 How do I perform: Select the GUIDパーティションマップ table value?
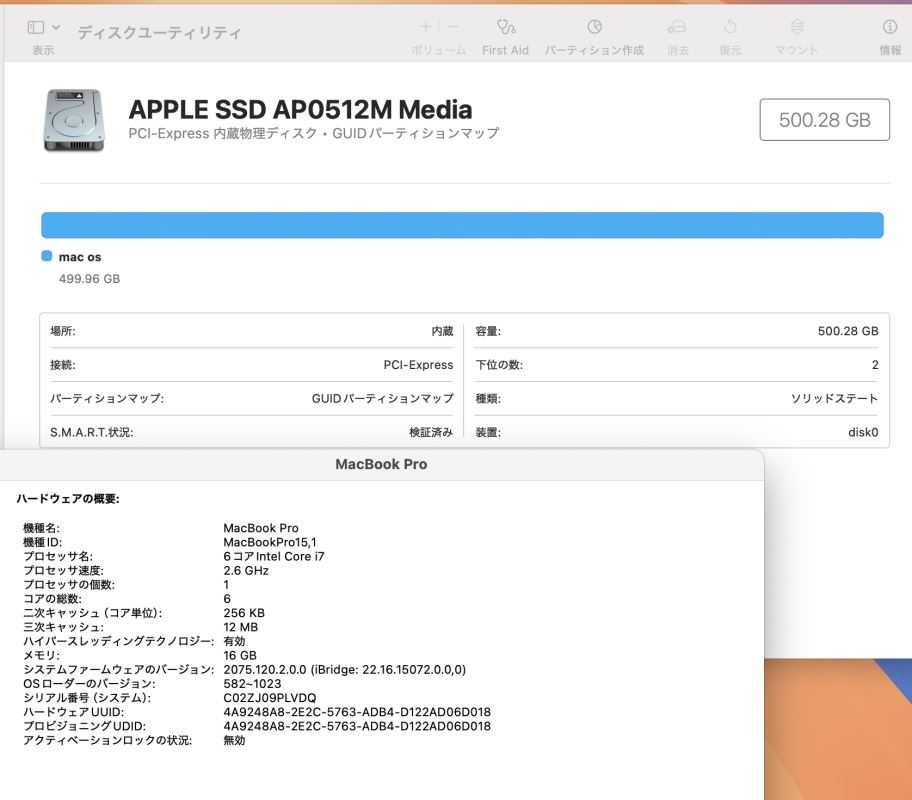pos(382,399)
